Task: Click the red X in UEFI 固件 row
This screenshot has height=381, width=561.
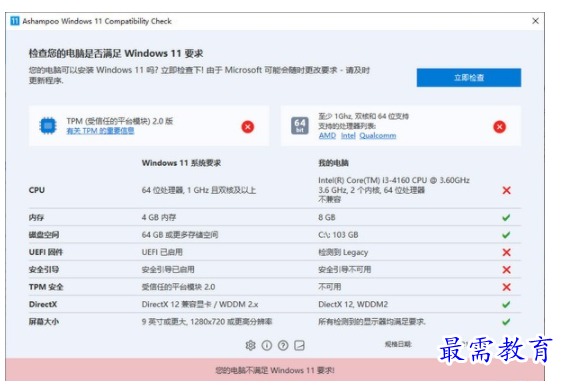Action: point(506,253)
